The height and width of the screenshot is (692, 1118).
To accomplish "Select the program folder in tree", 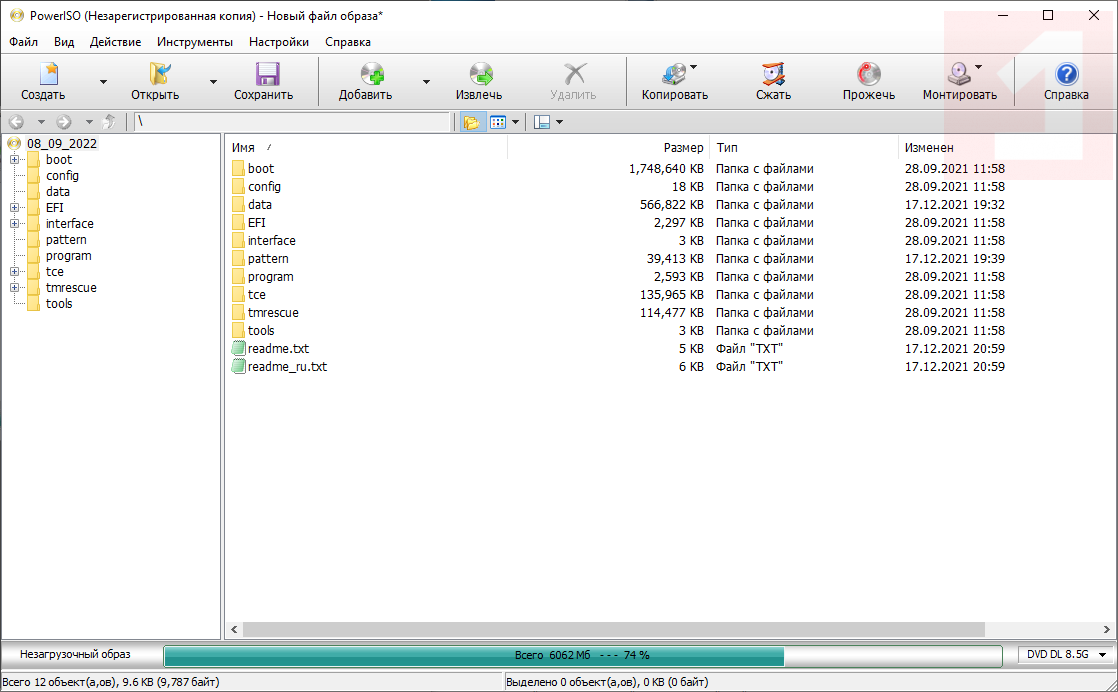I will click(x=68, y=256).
